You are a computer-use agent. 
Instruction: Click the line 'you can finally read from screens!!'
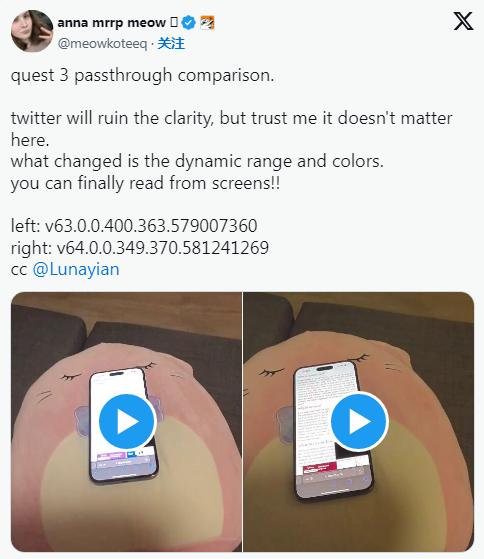tap(145, 183)
